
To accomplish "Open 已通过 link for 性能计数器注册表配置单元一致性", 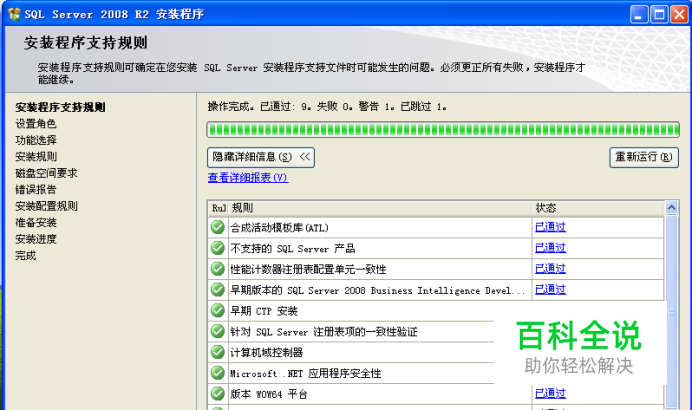I will 550,268.
